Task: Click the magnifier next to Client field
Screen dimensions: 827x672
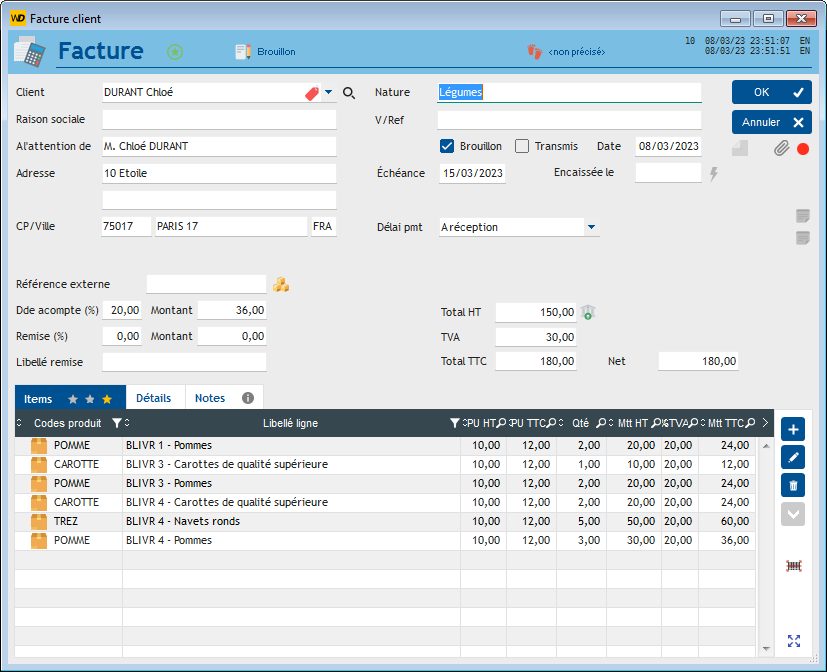Action: point(349,93)
